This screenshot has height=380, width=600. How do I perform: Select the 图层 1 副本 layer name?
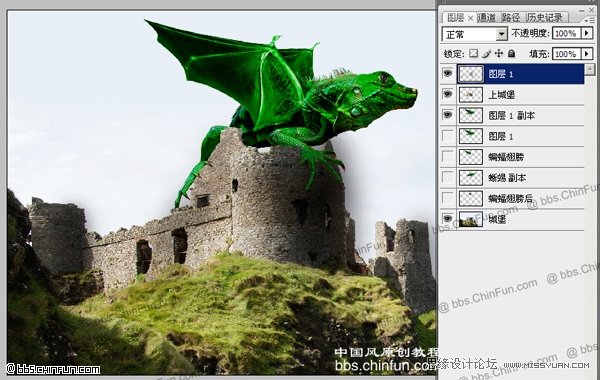coord(512,116)
